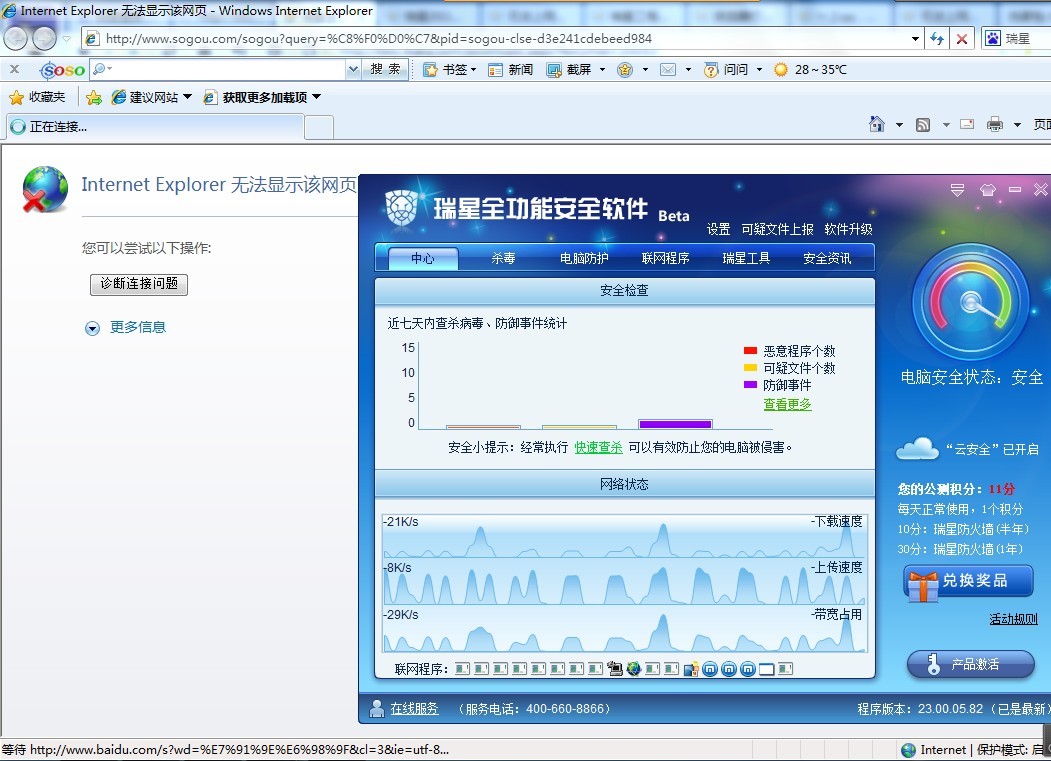This screenshot has width=1051, height=761.
Task: Open 设置 in the Rising header
Action: tap(719, 229)
